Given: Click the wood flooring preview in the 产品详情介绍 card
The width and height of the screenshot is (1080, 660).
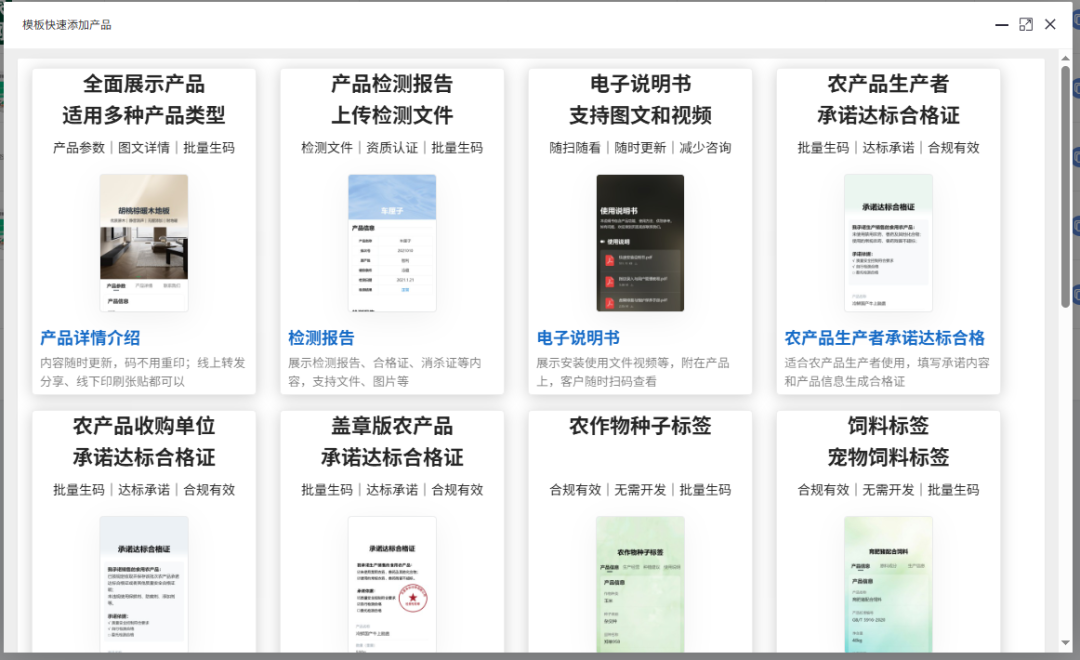Looking at the screenshot, I should (143, 240).
